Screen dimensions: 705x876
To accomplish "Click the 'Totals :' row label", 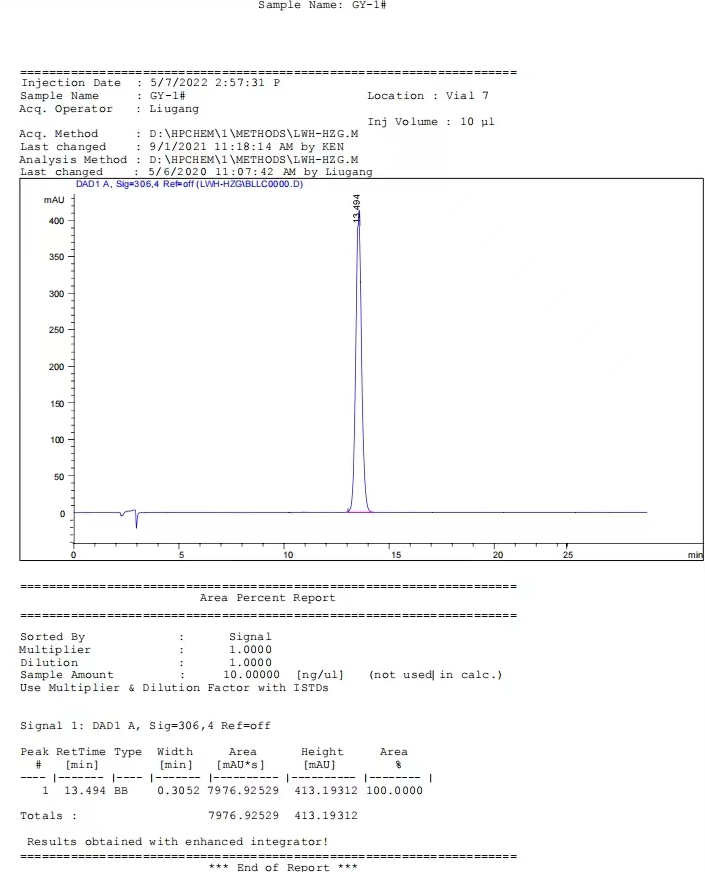I will click(49, 816).
